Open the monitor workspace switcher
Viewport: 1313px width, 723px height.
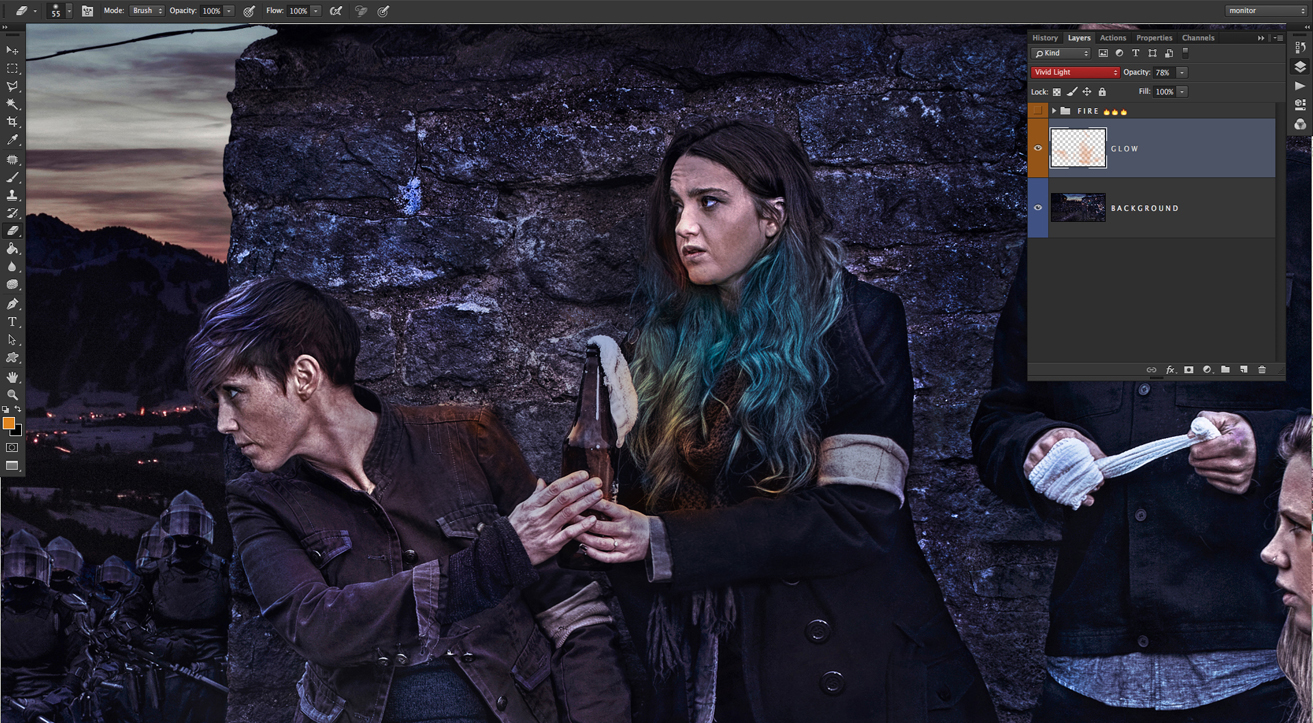click(1267, 11)
